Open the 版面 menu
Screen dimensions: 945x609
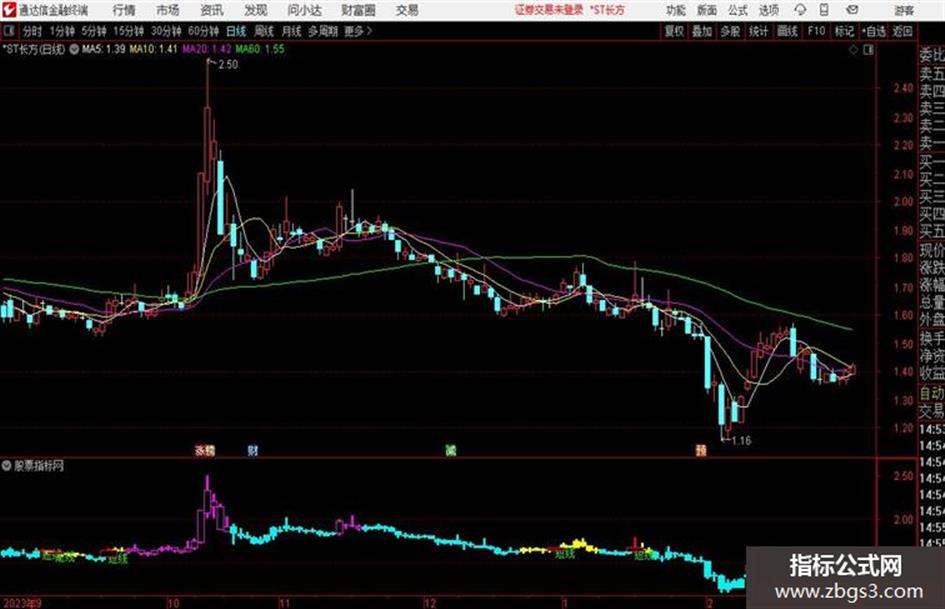(x=706, y=10)
